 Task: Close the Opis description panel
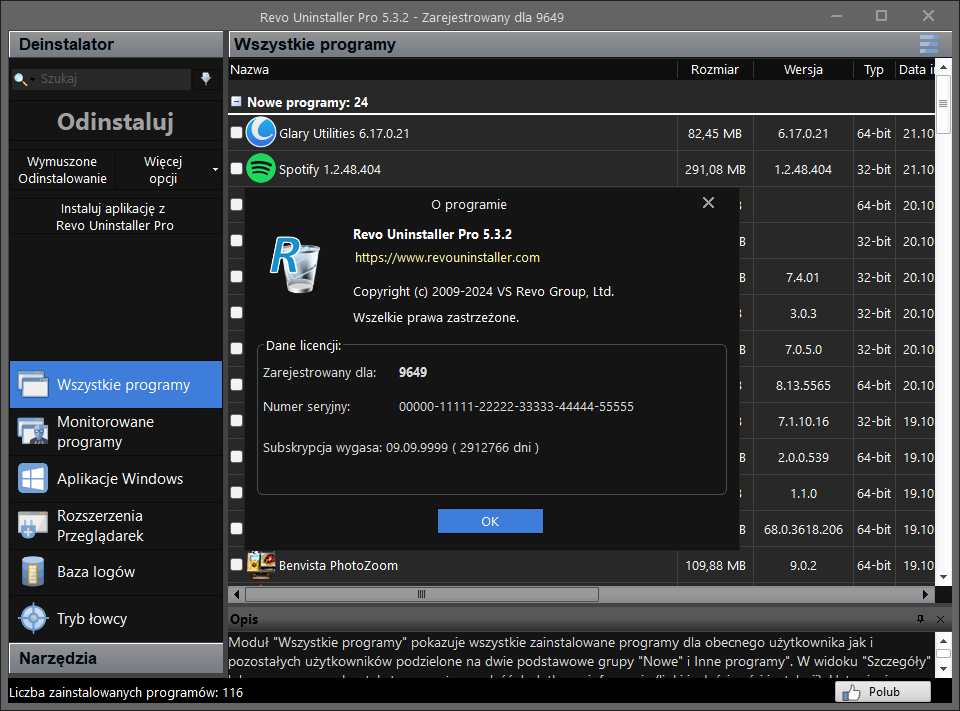(x=940, y=619)
